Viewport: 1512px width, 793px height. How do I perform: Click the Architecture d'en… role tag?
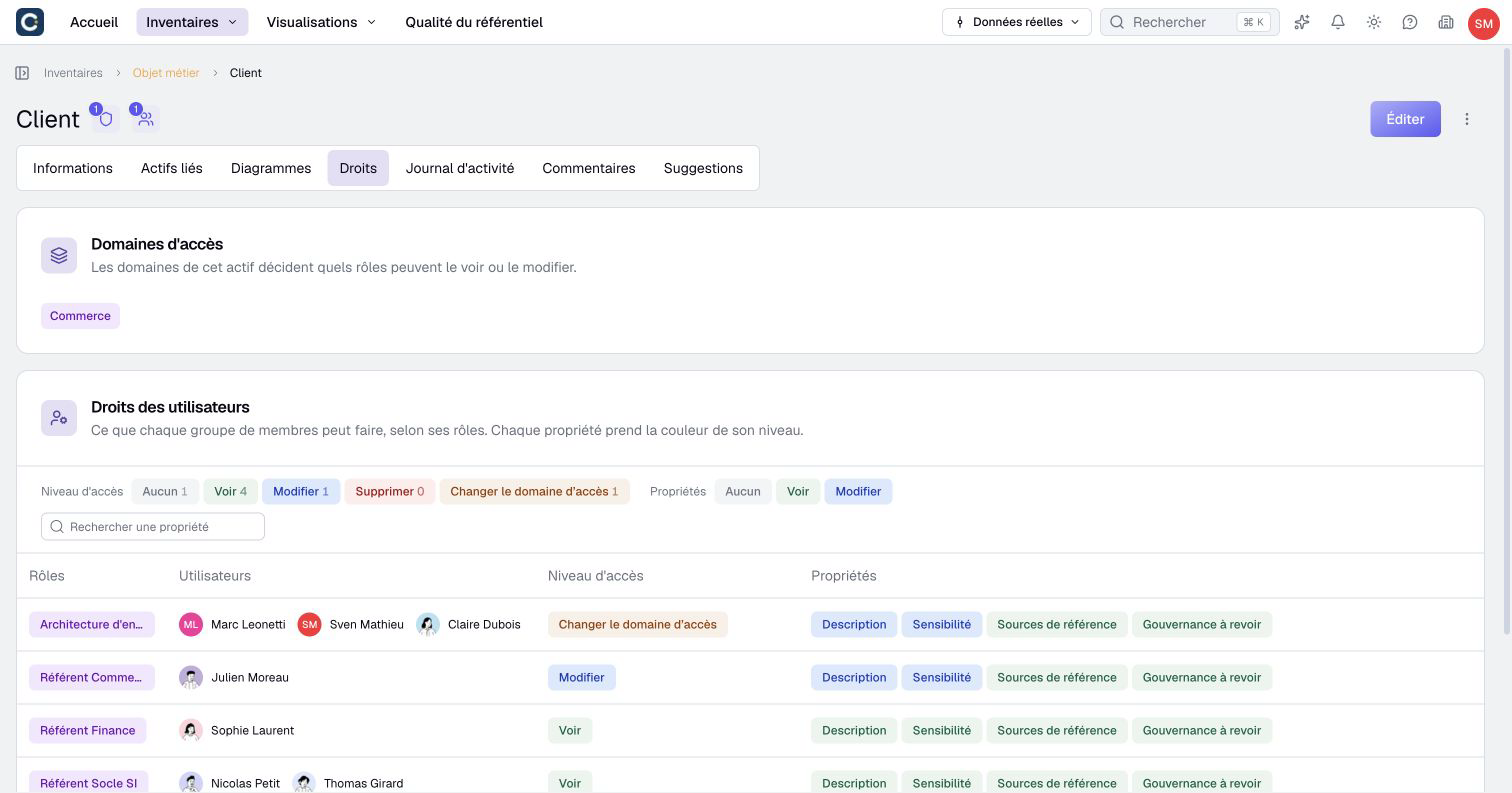click(91, 624)
